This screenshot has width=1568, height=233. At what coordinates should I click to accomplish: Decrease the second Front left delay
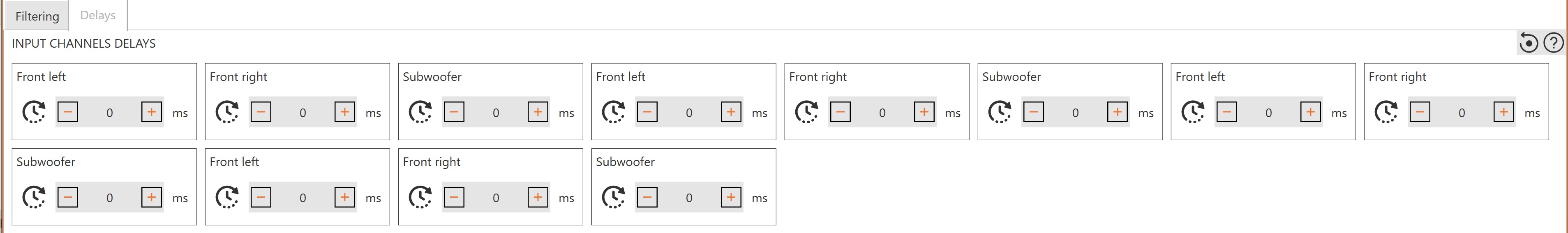coord(648,112)
